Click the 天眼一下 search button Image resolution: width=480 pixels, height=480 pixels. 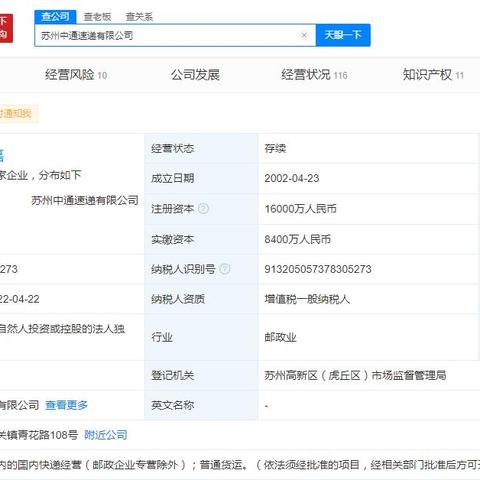tap(343, 35)
